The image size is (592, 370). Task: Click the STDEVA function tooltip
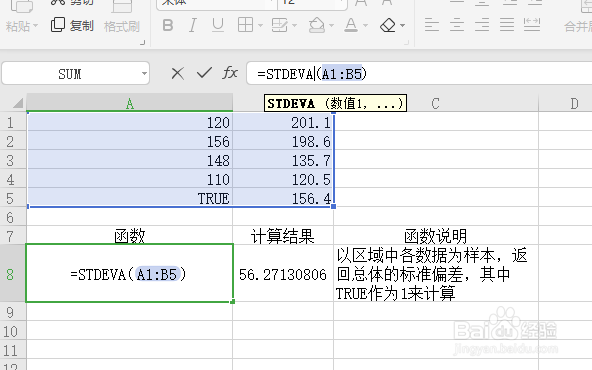335,103
